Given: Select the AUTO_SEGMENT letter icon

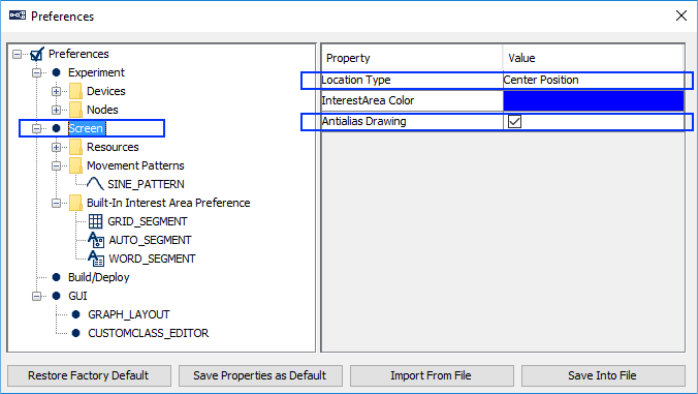Looking at the screenshot, I should pyautogui.click(x=96, y=240).
